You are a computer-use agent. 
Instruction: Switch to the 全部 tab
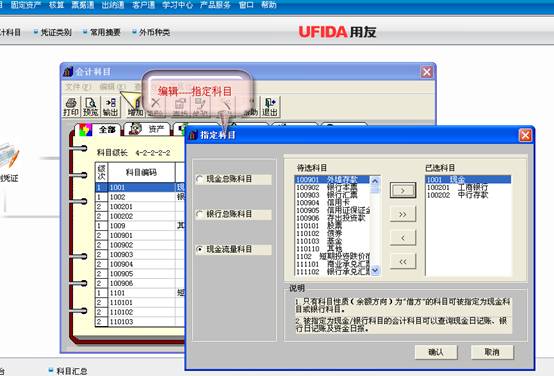(x=99, y=129)
